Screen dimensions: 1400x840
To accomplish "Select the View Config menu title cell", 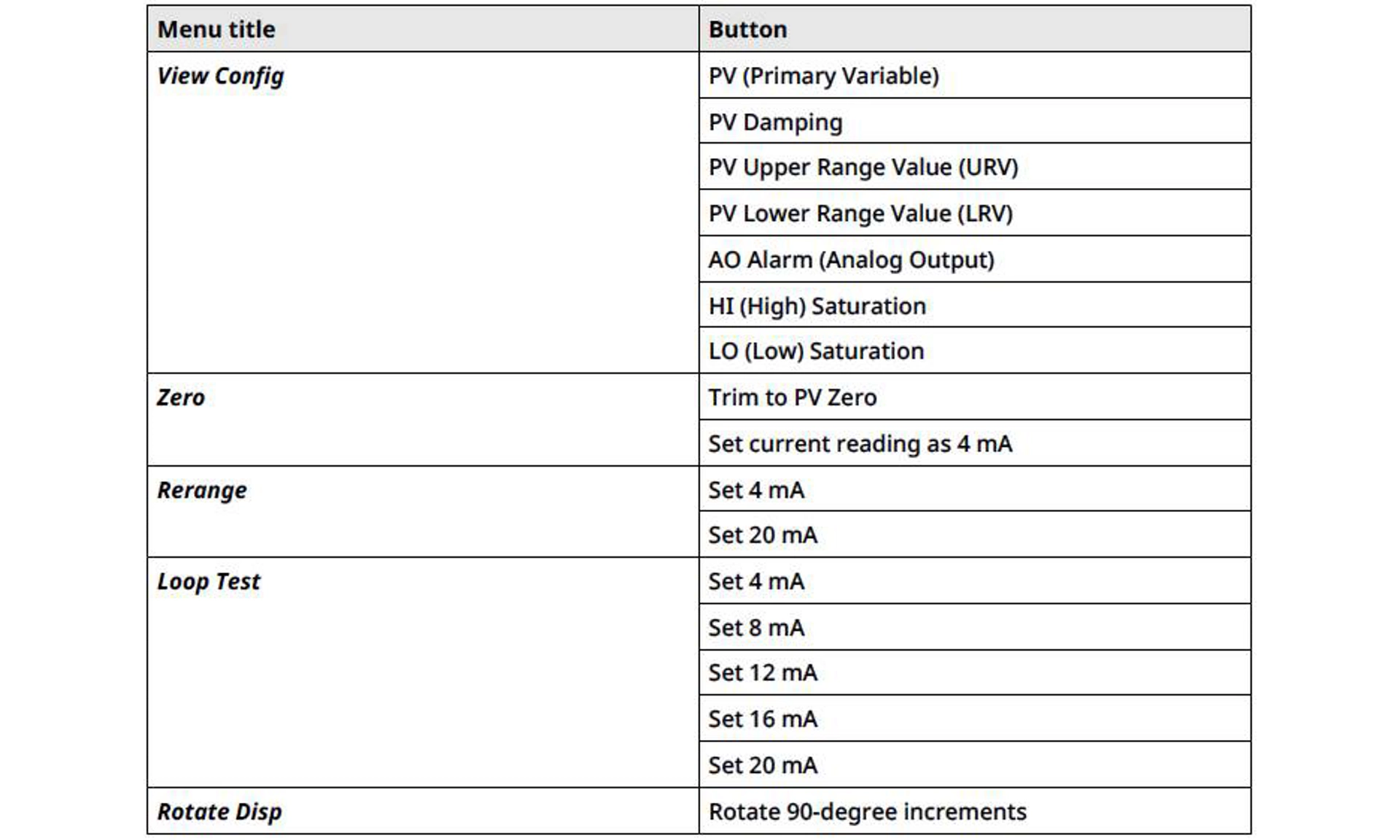I will [x=423, y=212].
